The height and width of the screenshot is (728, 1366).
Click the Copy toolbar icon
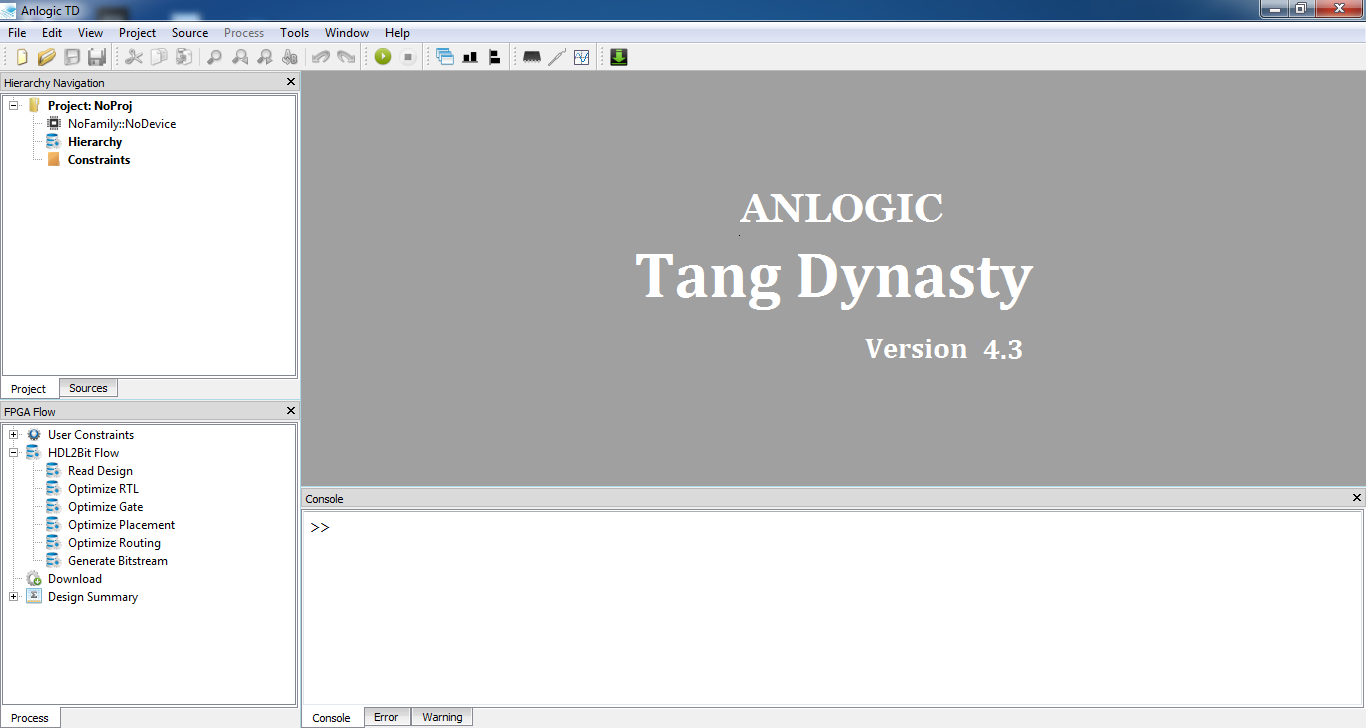[x=159, y=57]
